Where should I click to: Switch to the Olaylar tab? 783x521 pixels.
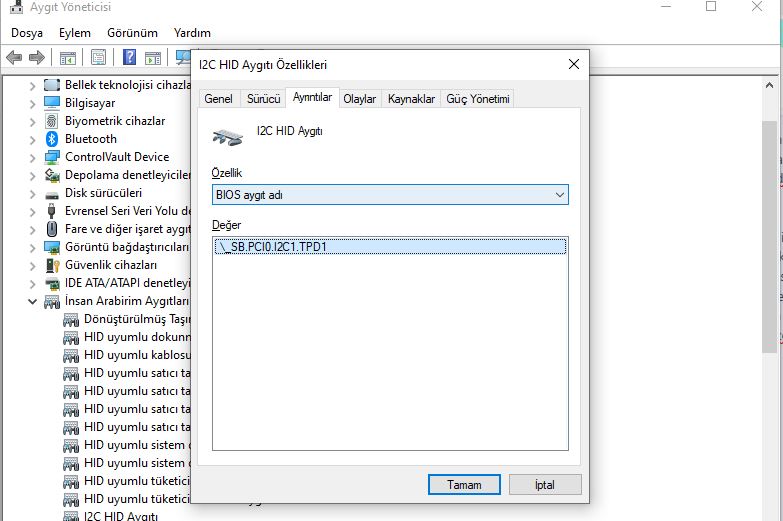tap(360, 99)
